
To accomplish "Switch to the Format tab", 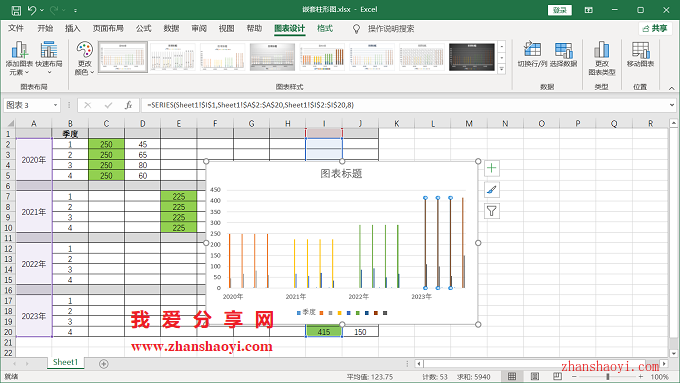I will [x=325, y=29].
